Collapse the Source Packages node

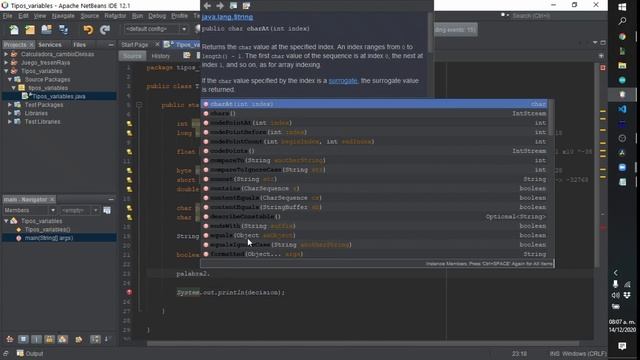pyautogui.click(x=10, y=80)
